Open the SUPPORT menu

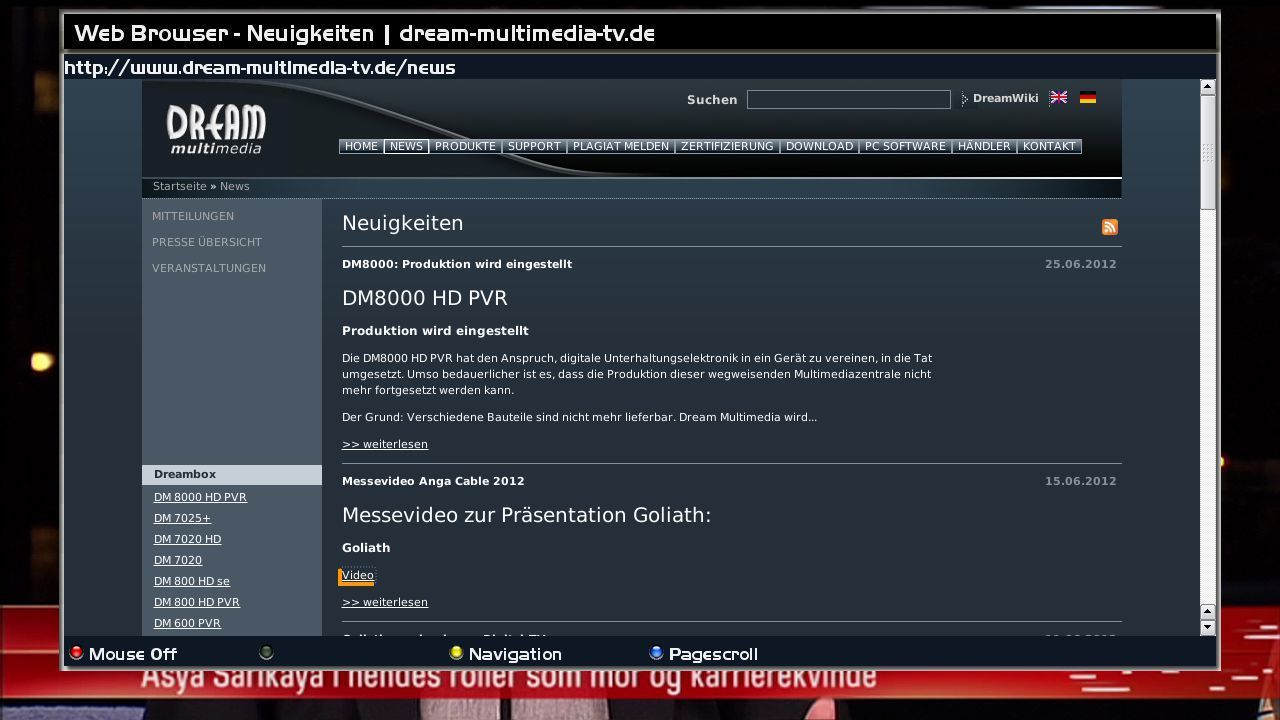(534, 146)
